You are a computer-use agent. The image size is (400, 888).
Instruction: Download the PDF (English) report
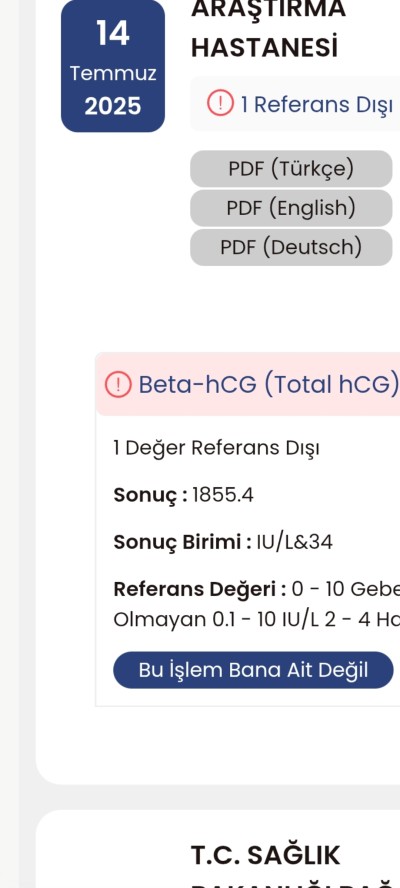coord(291,208)
